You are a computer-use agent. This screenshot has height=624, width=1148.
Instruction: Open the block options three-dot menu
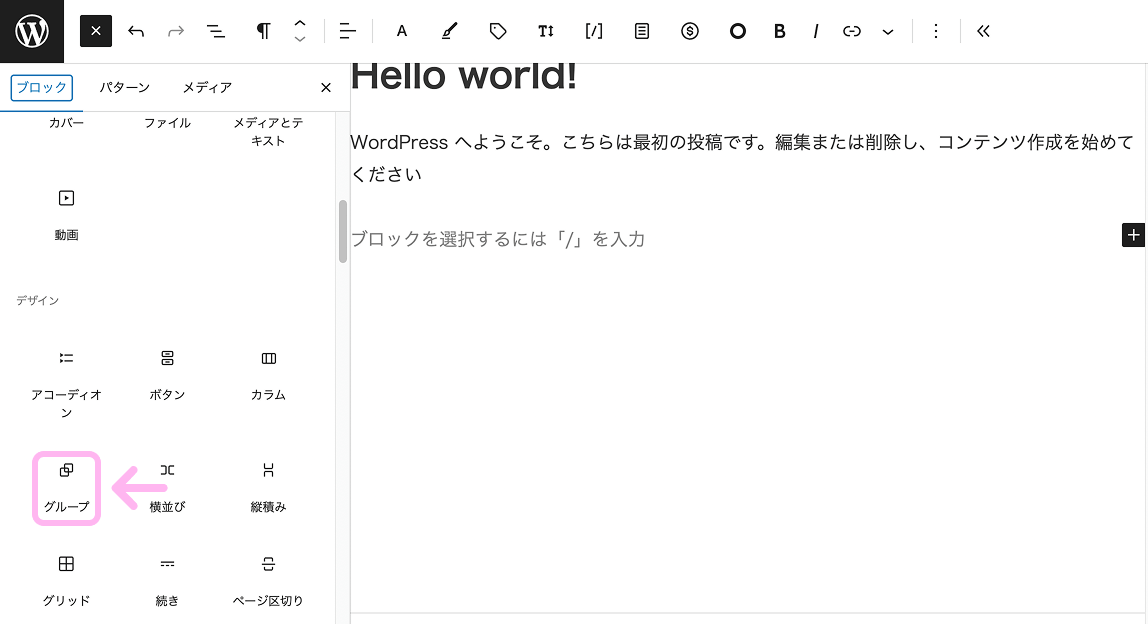936,31
